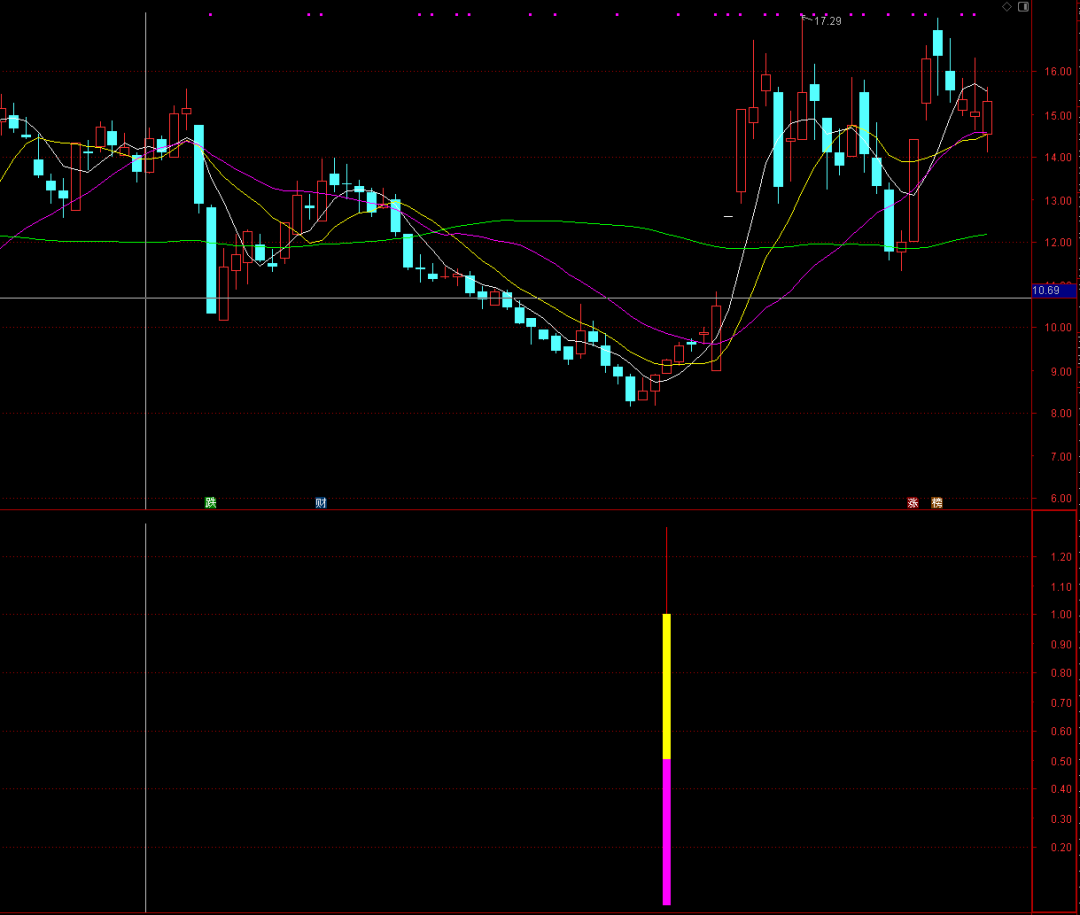Click the last red candle on right
Image resolution: width=1080 pixels, height=915 pixels.
pos(987,117)
